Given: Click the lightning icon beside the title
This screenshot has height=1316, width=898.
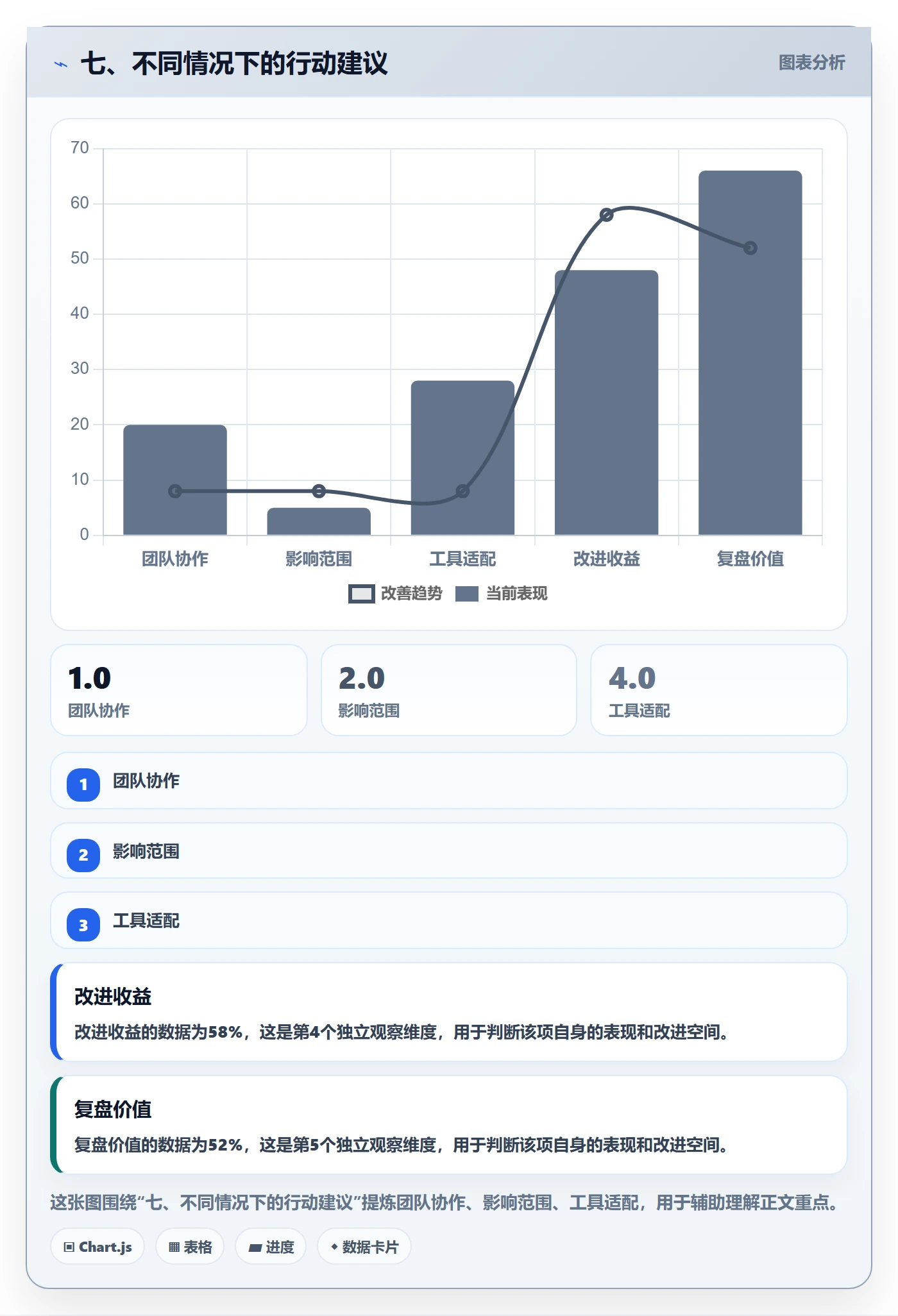Looking at the screenshot, I should pos(61,64).
